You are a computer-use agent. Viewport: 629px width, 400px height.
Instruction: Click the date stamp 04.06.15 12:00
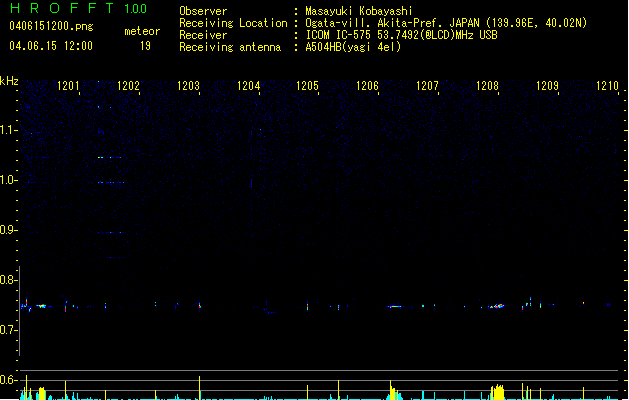[x=51, y=46]
